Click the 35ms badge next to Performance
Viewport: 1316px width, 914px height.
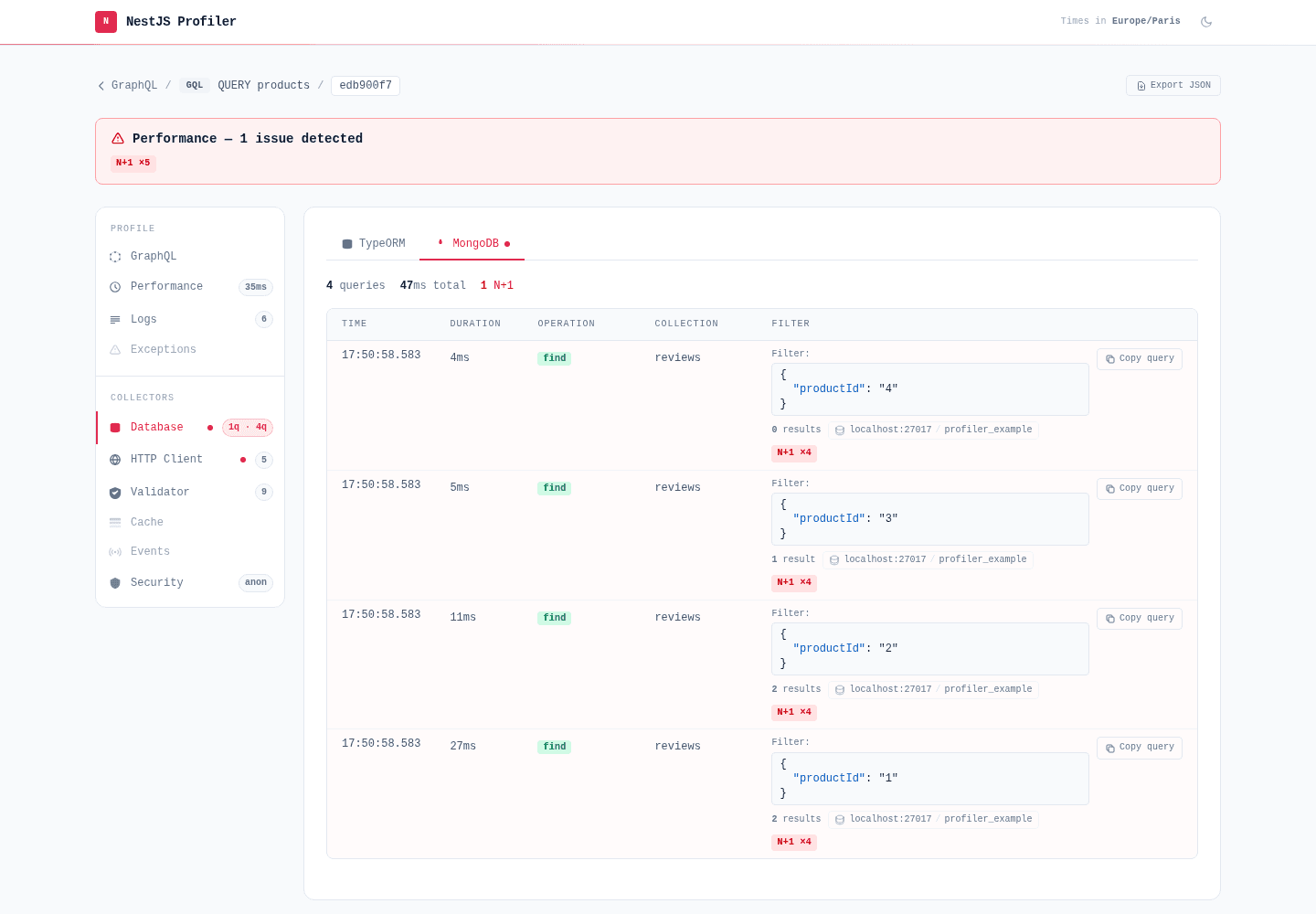pyautogui.click(x=256, y=287)
